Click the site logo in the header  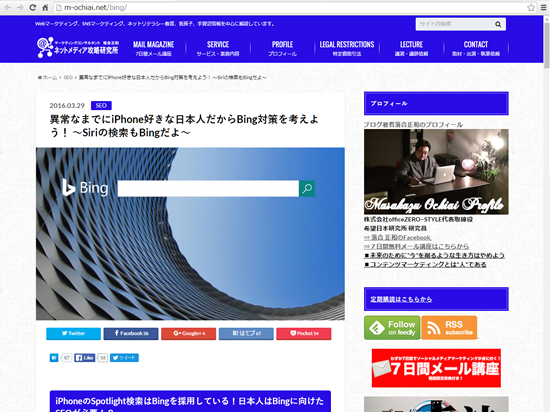(x=78, y=47)
